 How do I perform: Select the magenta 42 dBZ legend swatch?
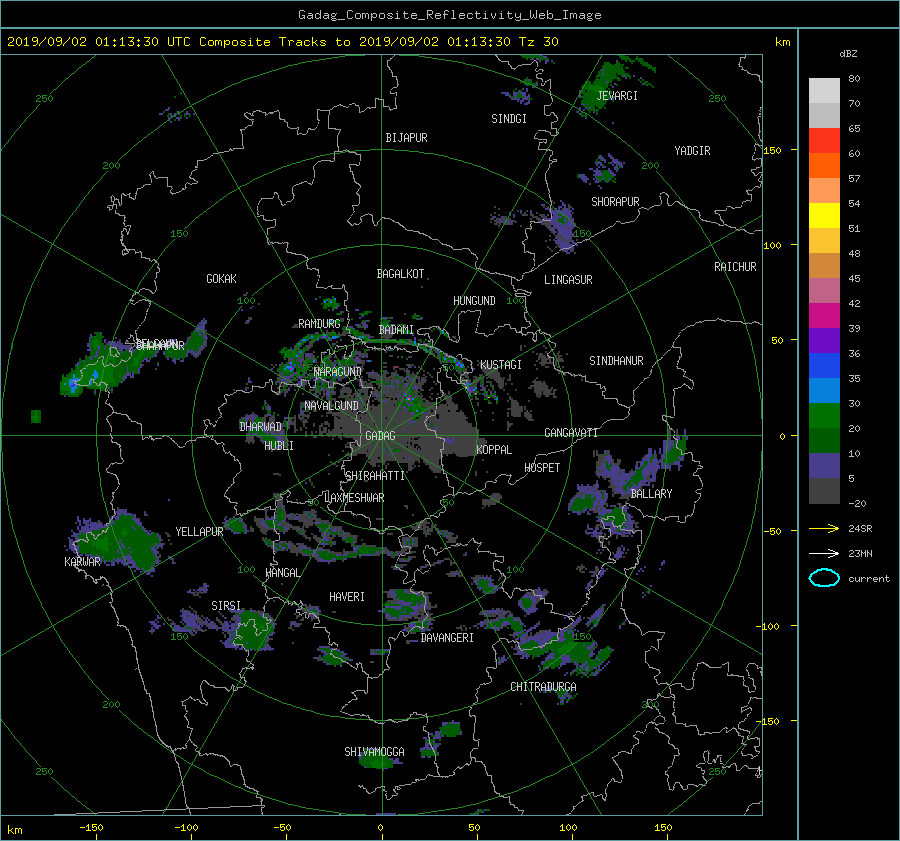[x=824, y=315]
